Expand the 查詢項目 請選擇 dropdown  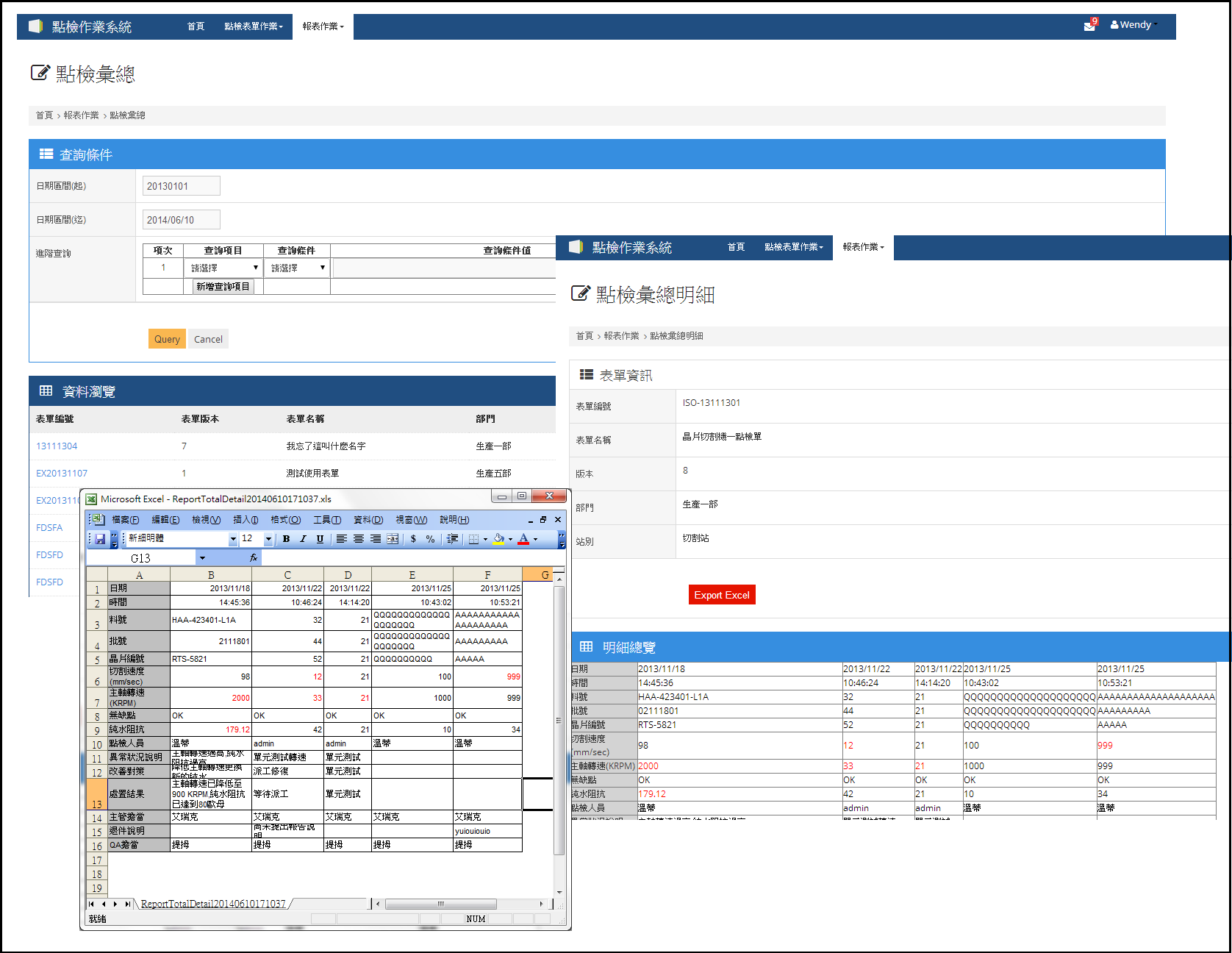click(x=224, y=268)
